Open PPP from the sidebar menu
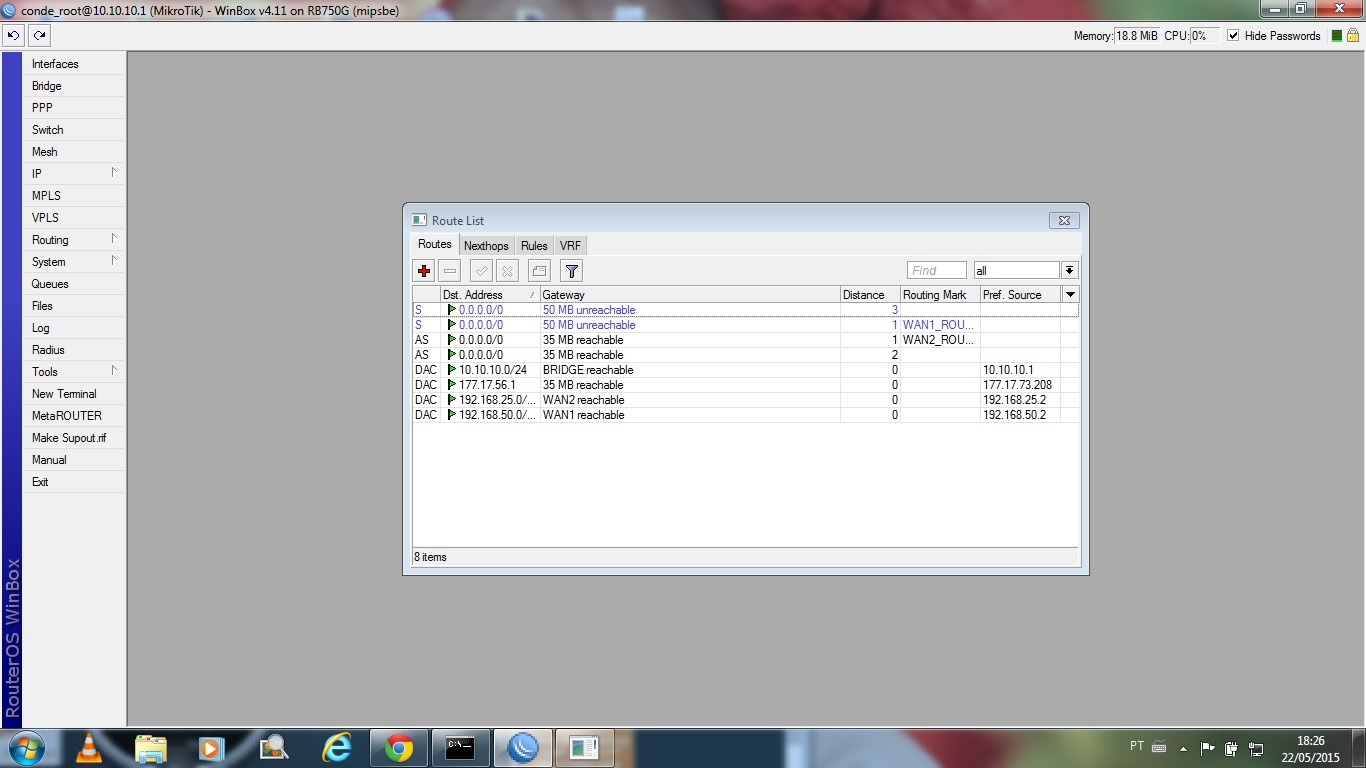This screenshot has height=768, width=1366. [75, 108]
